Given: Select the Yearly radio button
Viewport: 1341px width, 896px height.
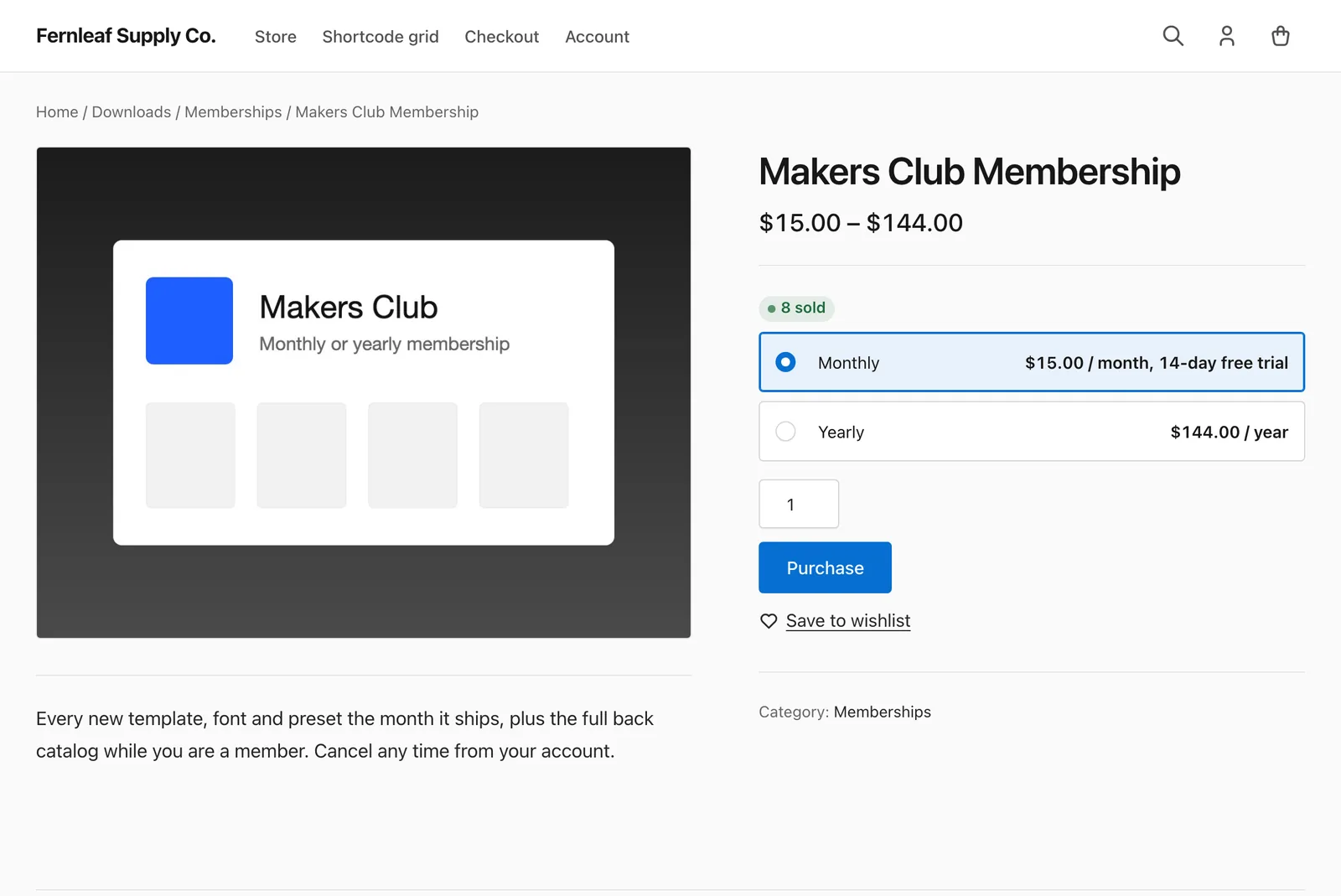Looking at the screenshot, I should (785, 432).
